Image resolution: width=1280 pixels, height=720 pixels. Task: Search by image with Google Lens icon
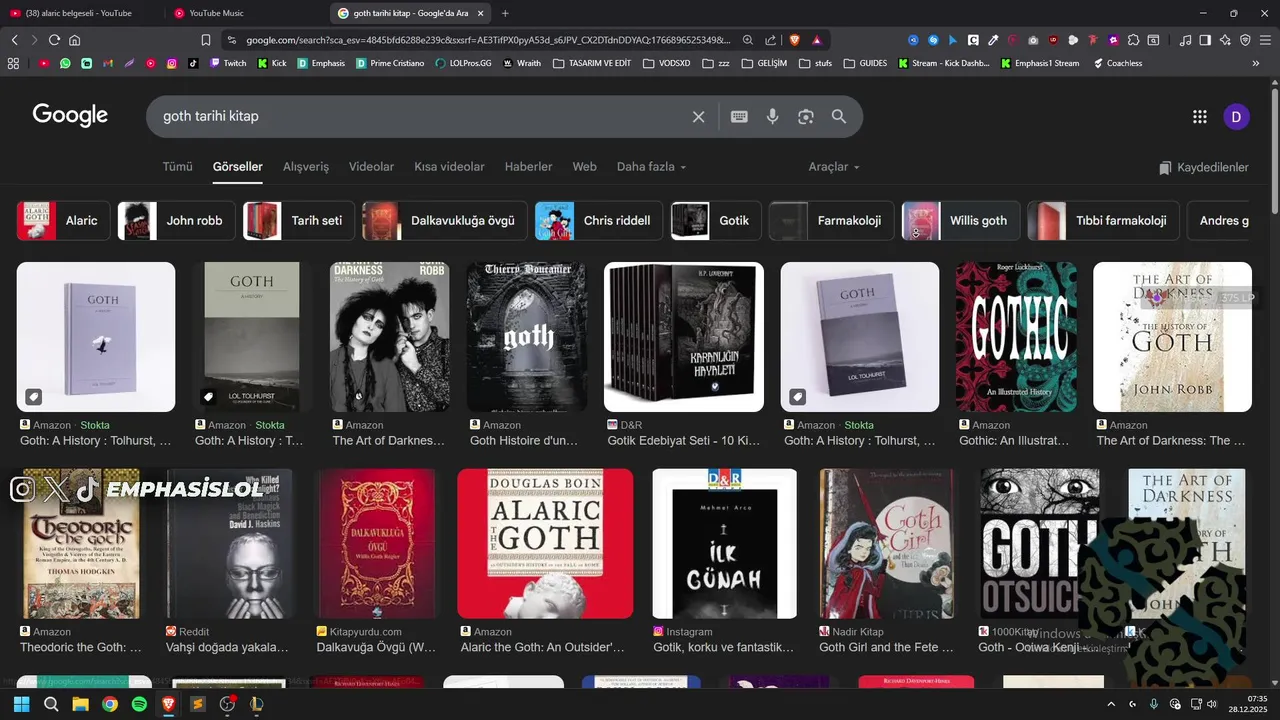coord(806,117)
